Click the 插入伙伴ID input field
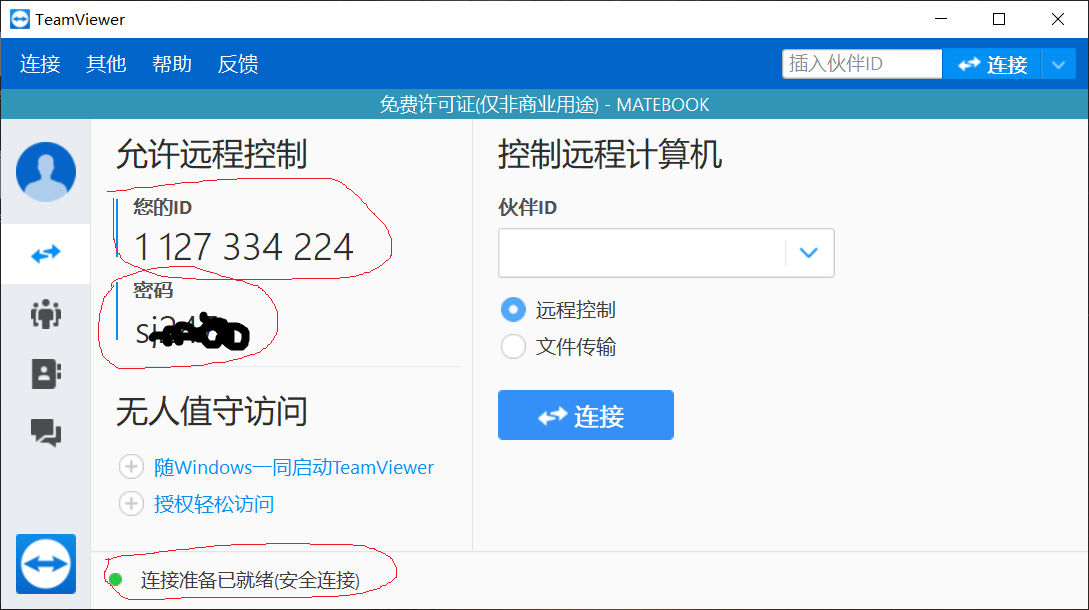Screen dimensions: 1089x610 [862, 64]
